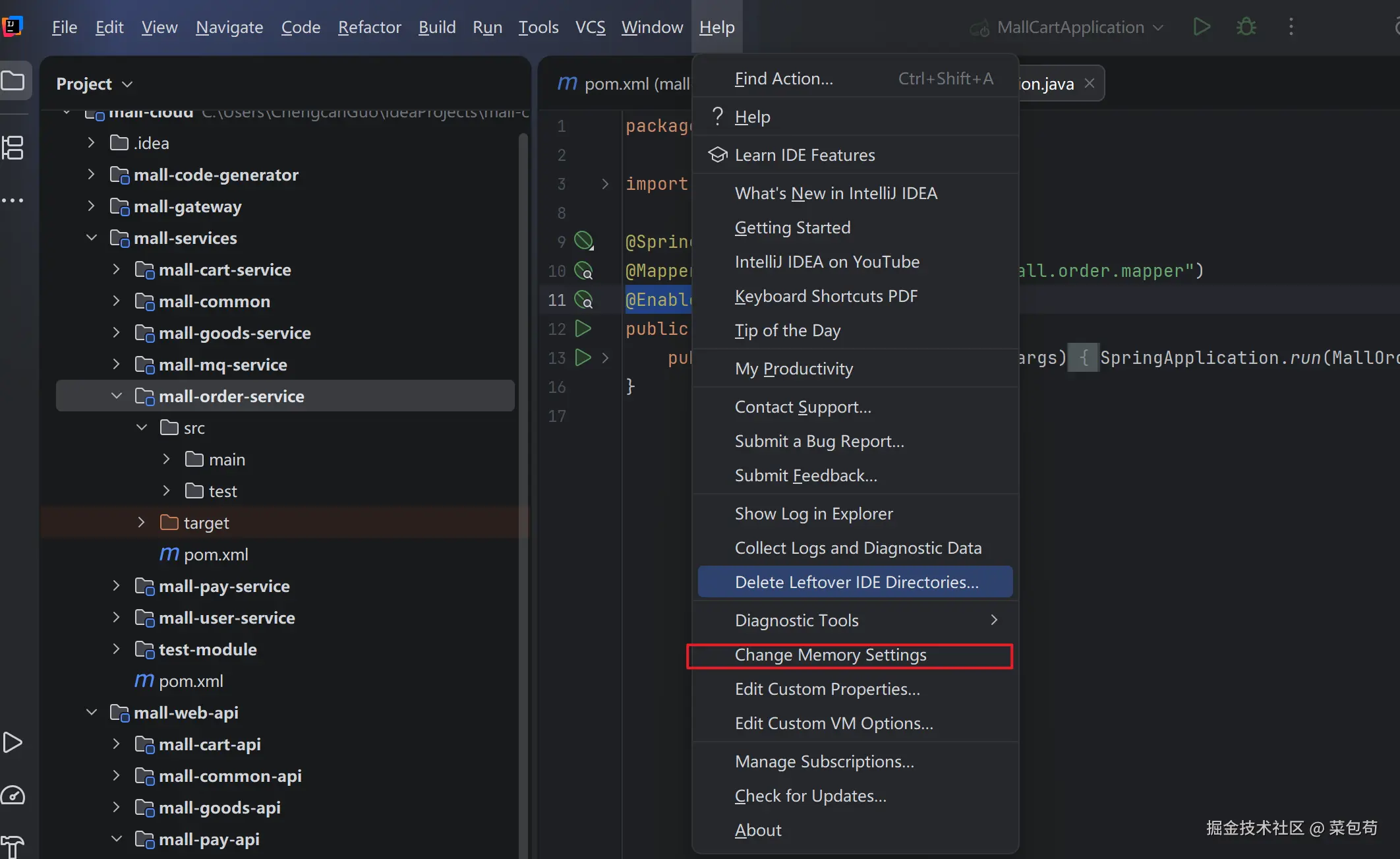Click the Spring bean gutter icon on line 9
Screen dimensions: 1400x859
(x=583, y=241)
